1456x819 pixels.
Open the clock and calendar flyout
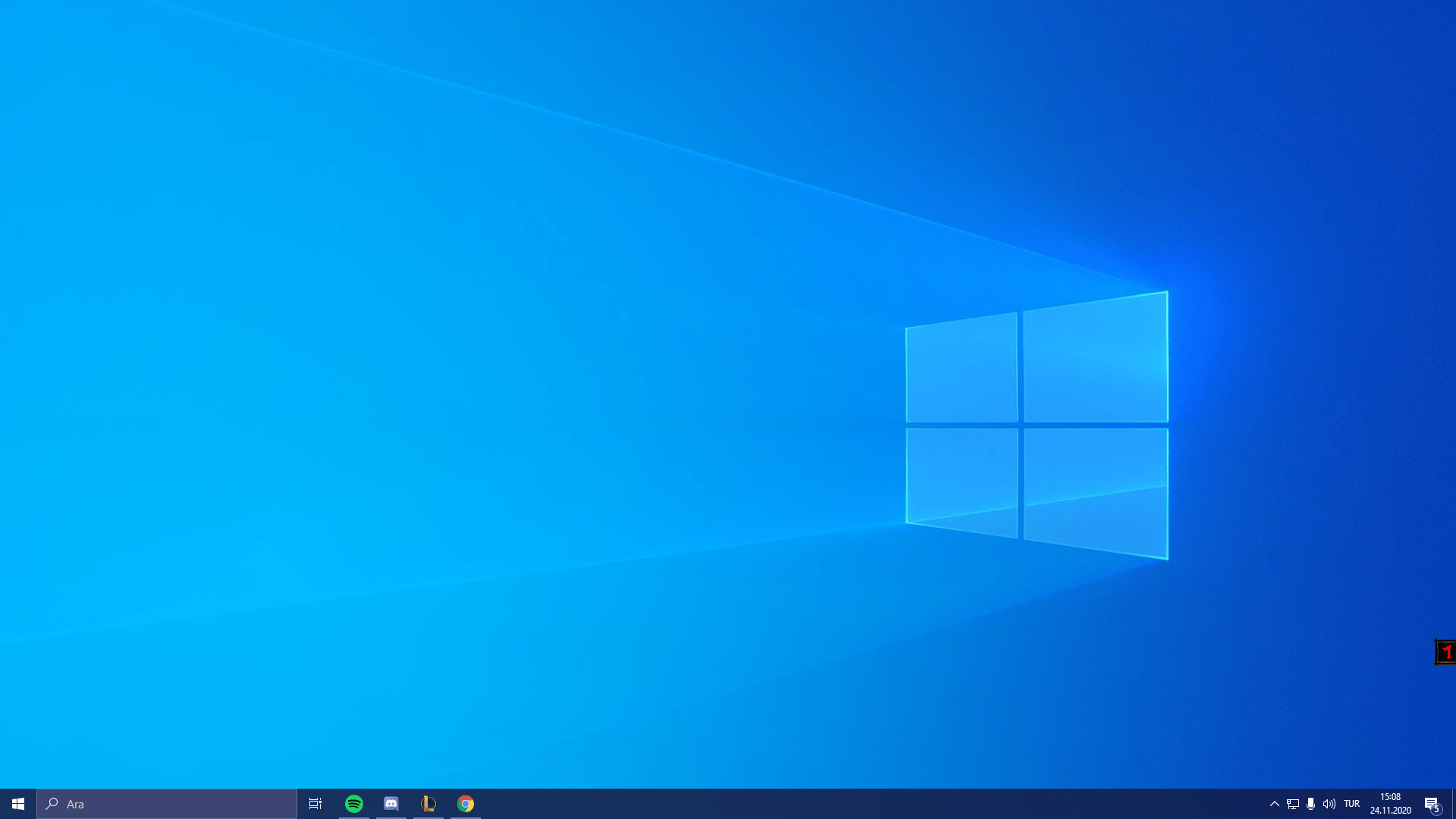(x=1390, y=804)
